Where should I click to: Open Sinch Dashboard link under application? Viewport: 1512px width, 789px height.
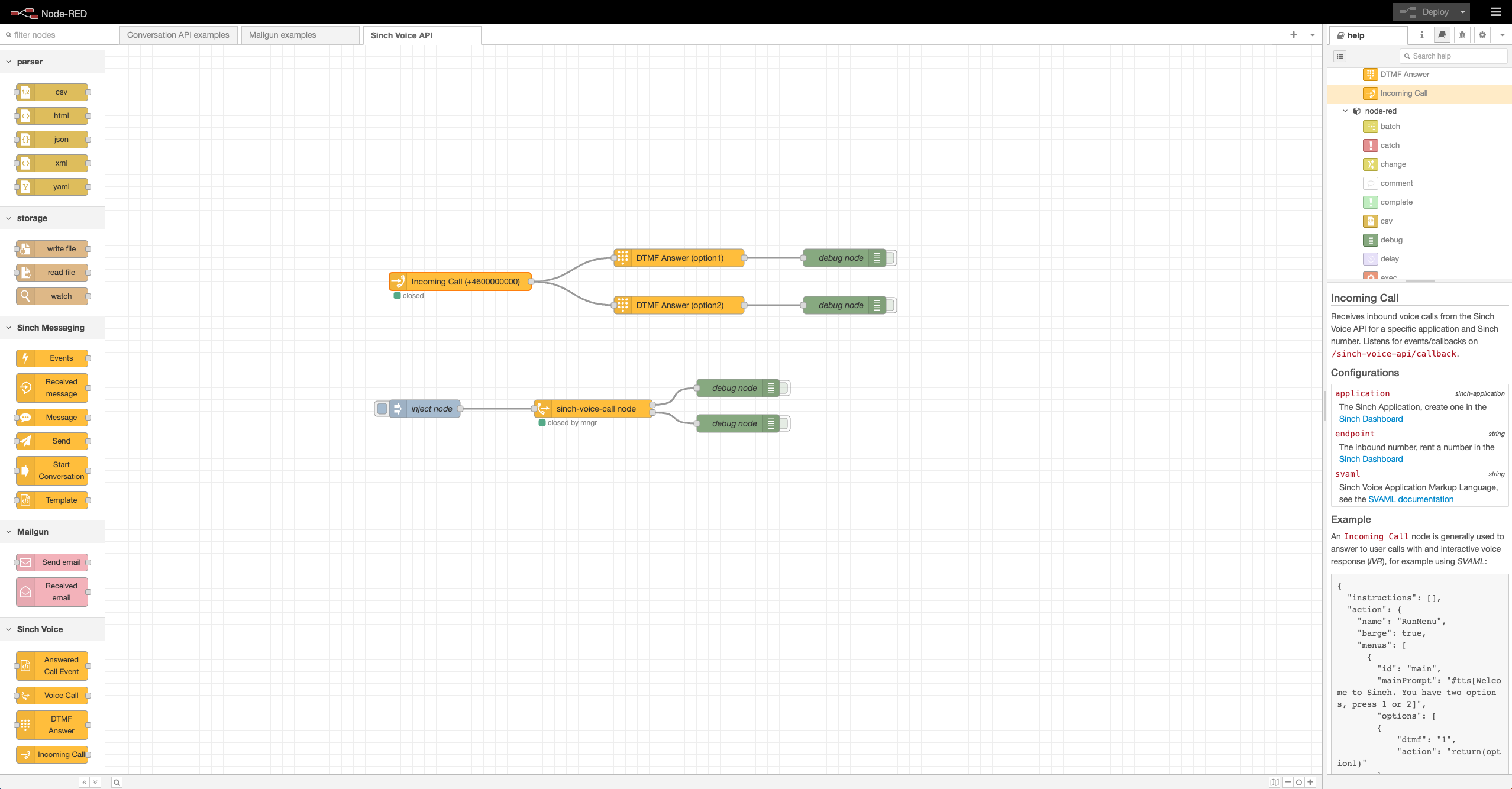pos(1371,419)
